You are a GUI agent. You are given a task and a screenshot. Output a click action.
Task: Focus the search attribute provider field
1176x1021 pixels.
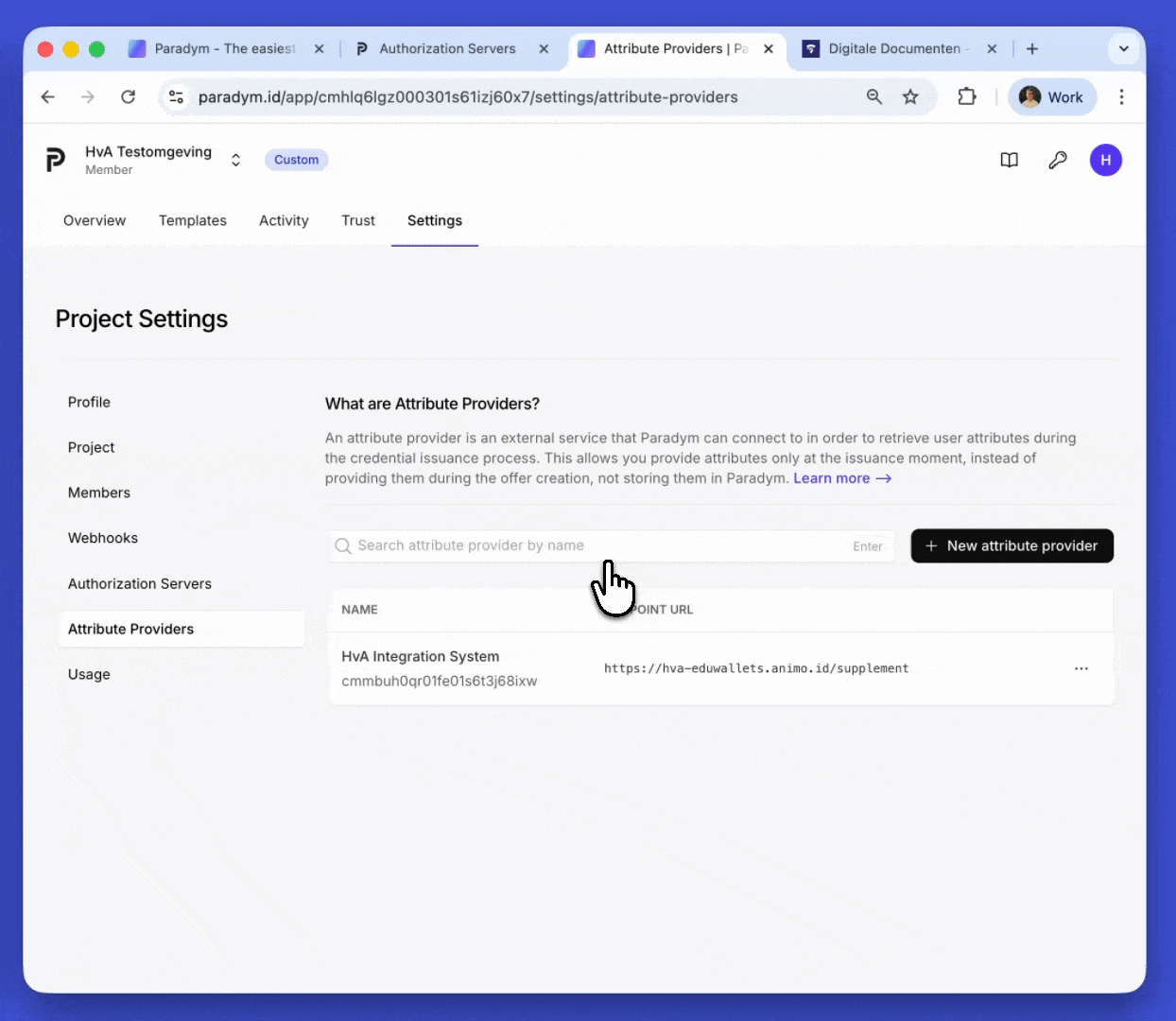(596, 545)
